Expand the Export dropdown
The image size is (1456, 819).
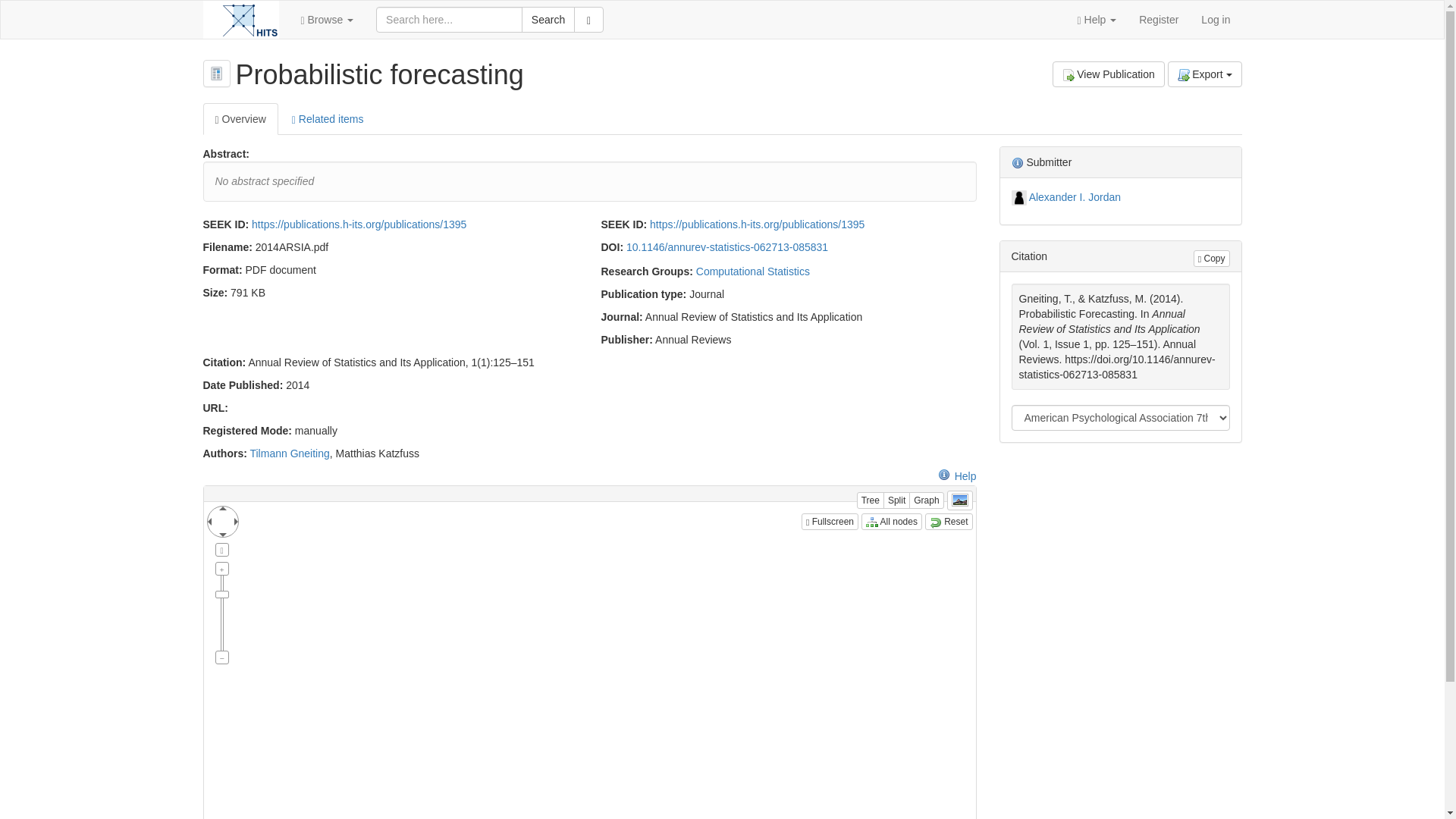pyautogui.click(x=1204, y=74)
